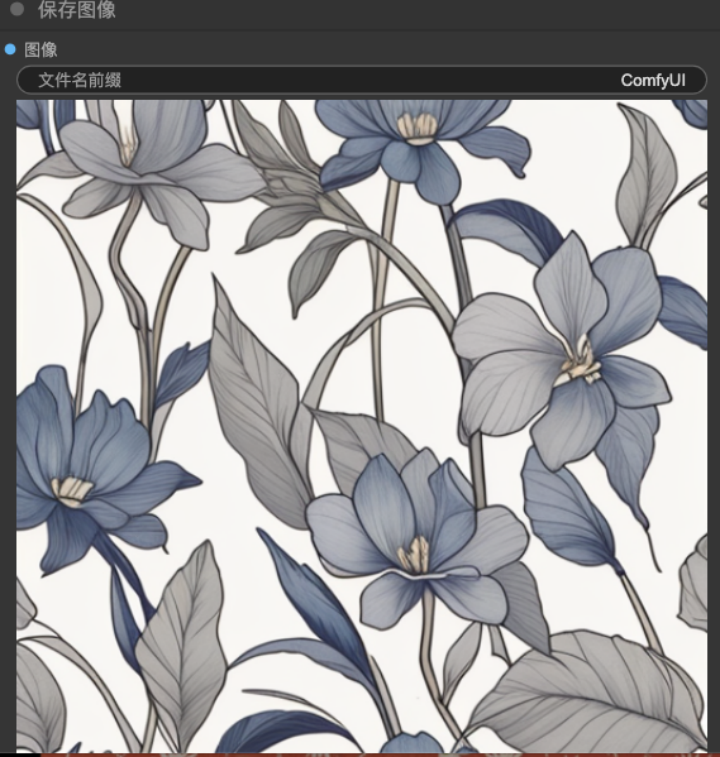
Task: Select the 保存图像 node title
Action: [x=77, y=10]
